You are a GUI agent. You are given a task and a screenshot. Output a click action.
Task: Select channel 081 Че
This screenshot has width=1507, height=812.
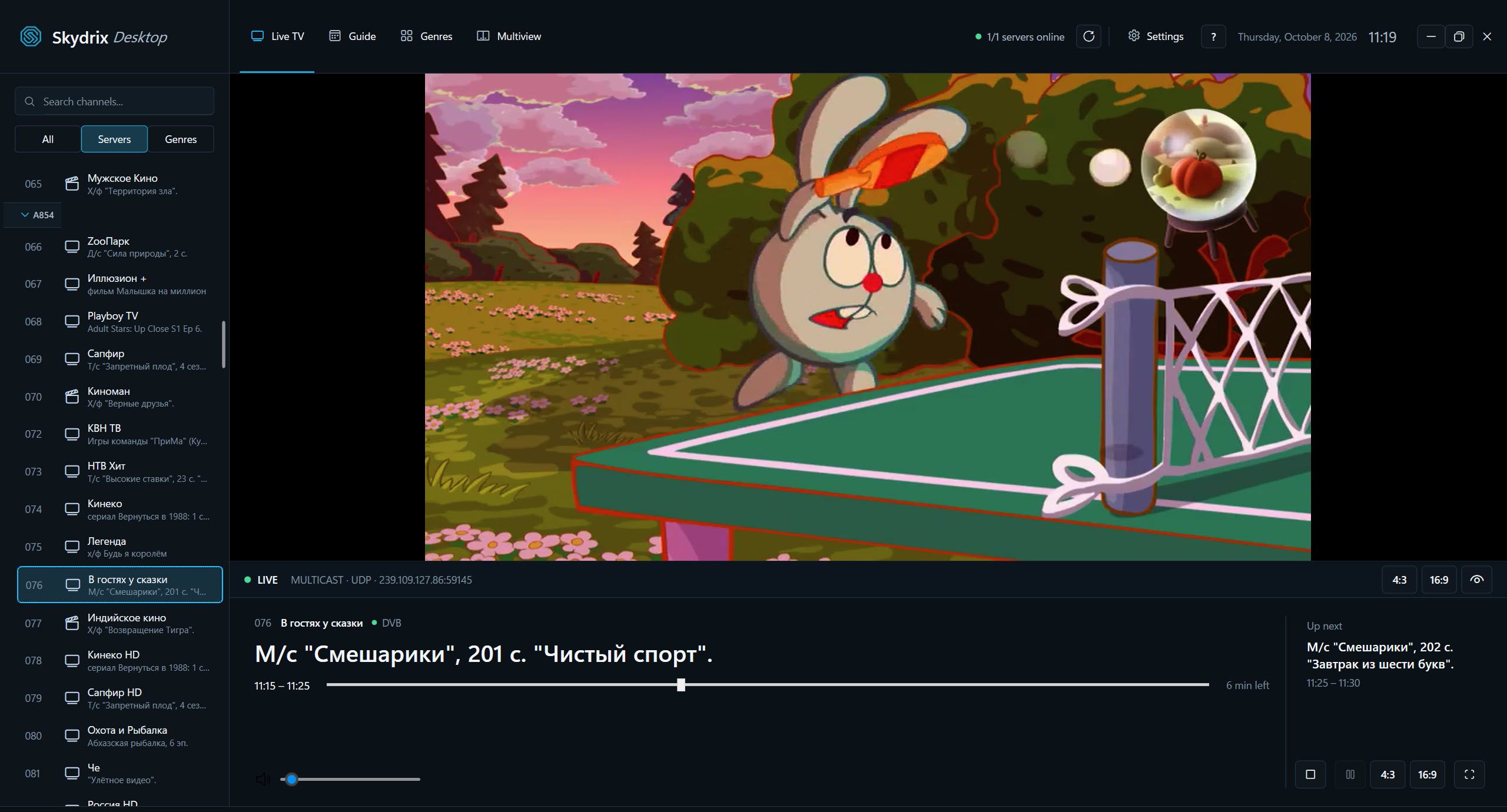(x=120, y=773)
